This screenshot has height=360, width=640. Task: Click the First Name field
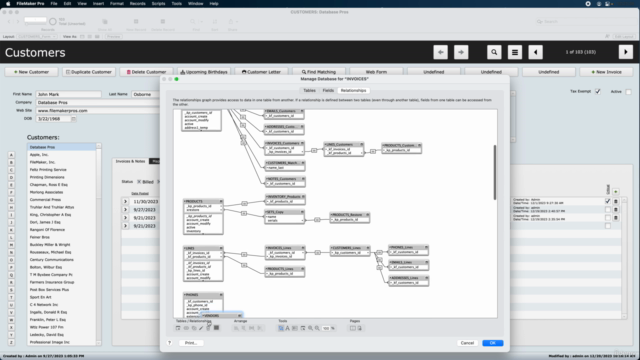[x=69, y=94]
